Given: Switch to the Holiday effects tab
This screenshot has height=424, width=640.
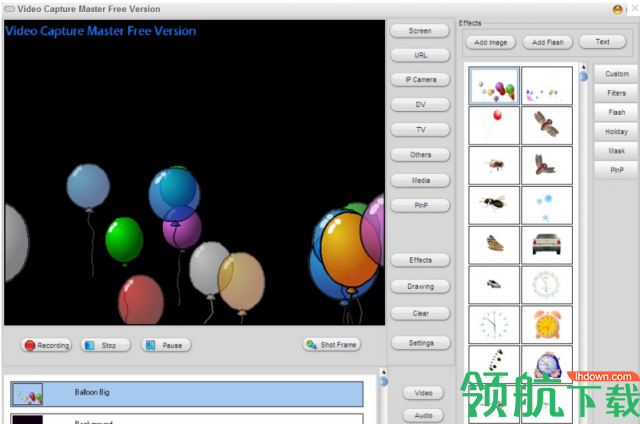Looking at the screenshot, I should coord(616,131).
